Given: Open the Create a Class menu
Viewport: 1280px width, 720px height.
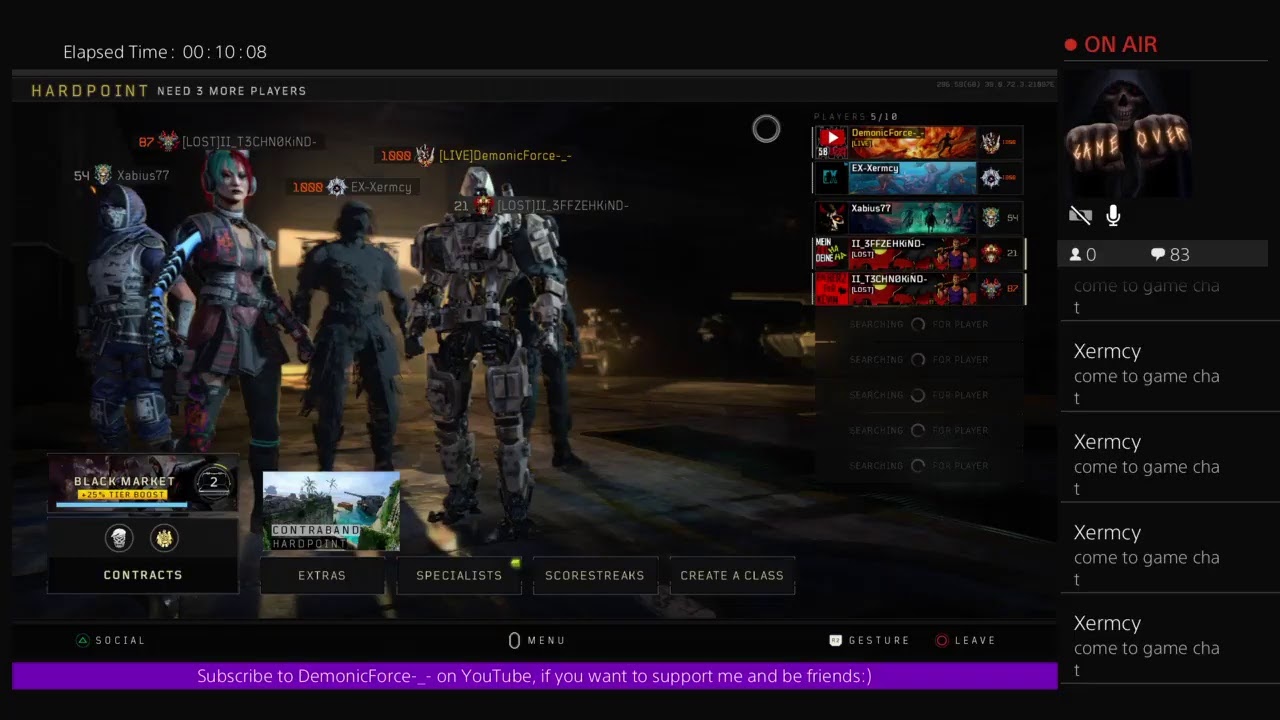Looking at the screenshot, I should pos(732,575).
